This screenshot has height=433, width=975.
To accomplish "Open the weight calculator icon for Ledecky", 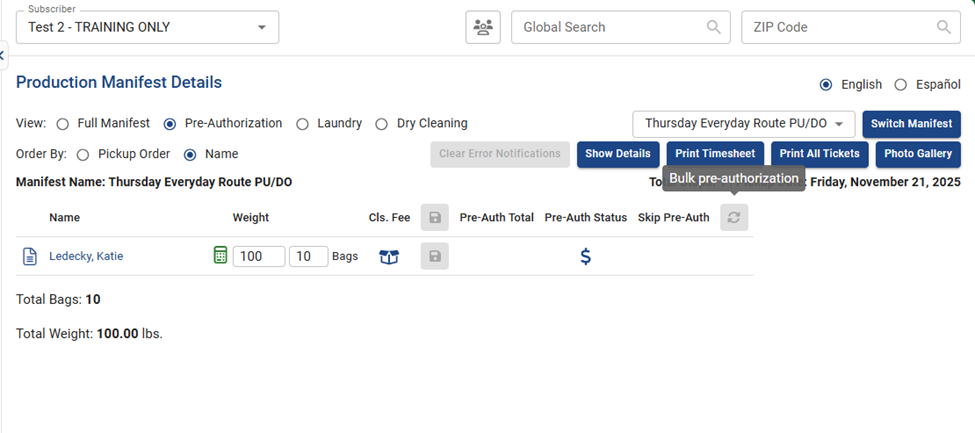I will pos(220,256).
